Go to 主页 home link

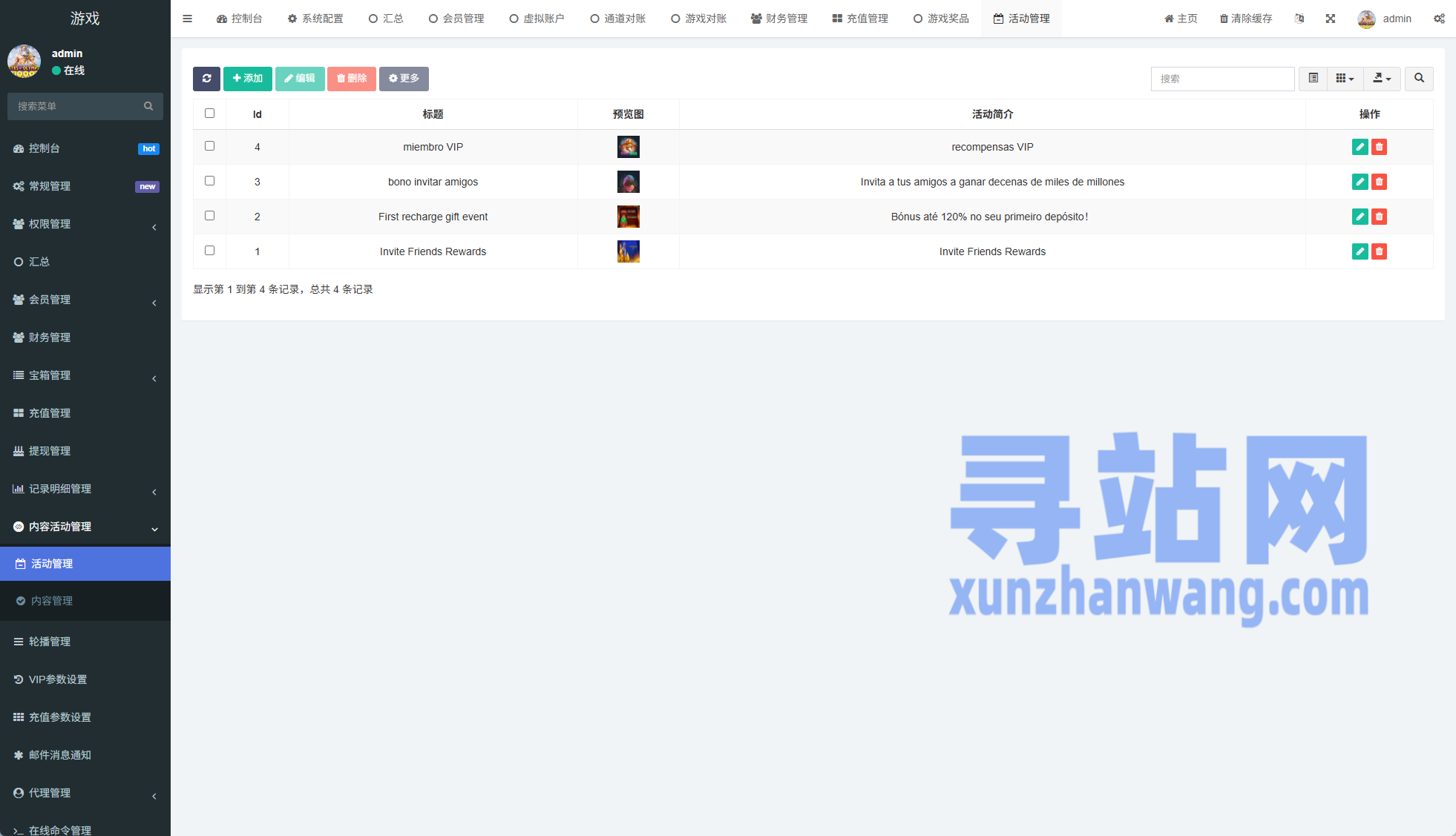[x=1181, y=19]
